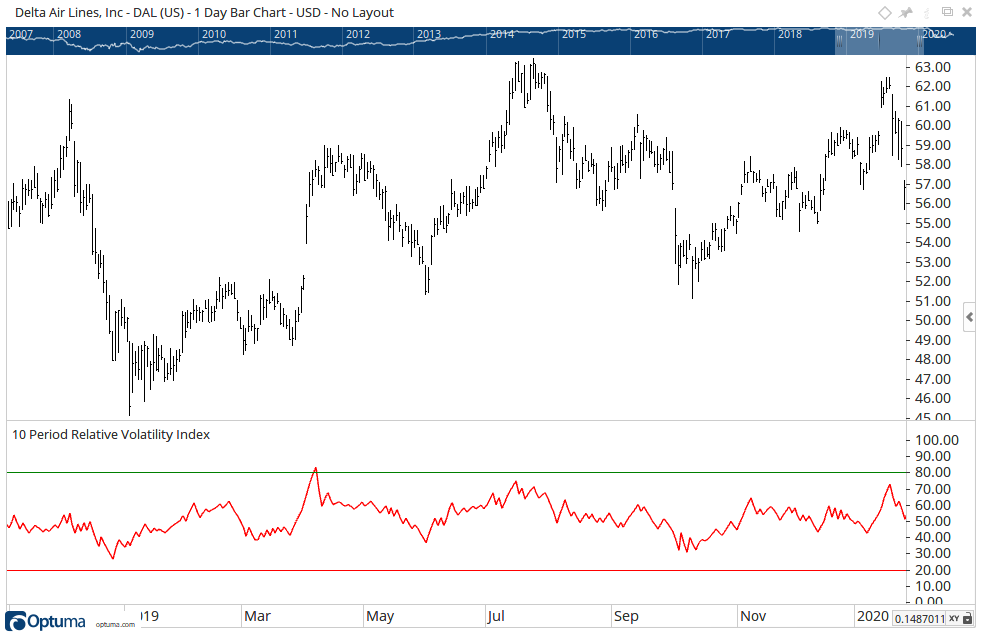Image resolution: width=982 pixels, height=635 pixels.
Task: Click the May date axis label
Action: (x=380, y=616)
